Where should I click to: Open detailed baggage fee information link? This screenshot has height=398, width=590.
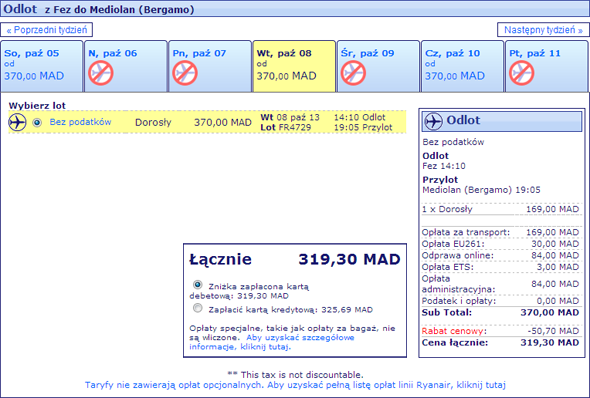coord(272,342)
